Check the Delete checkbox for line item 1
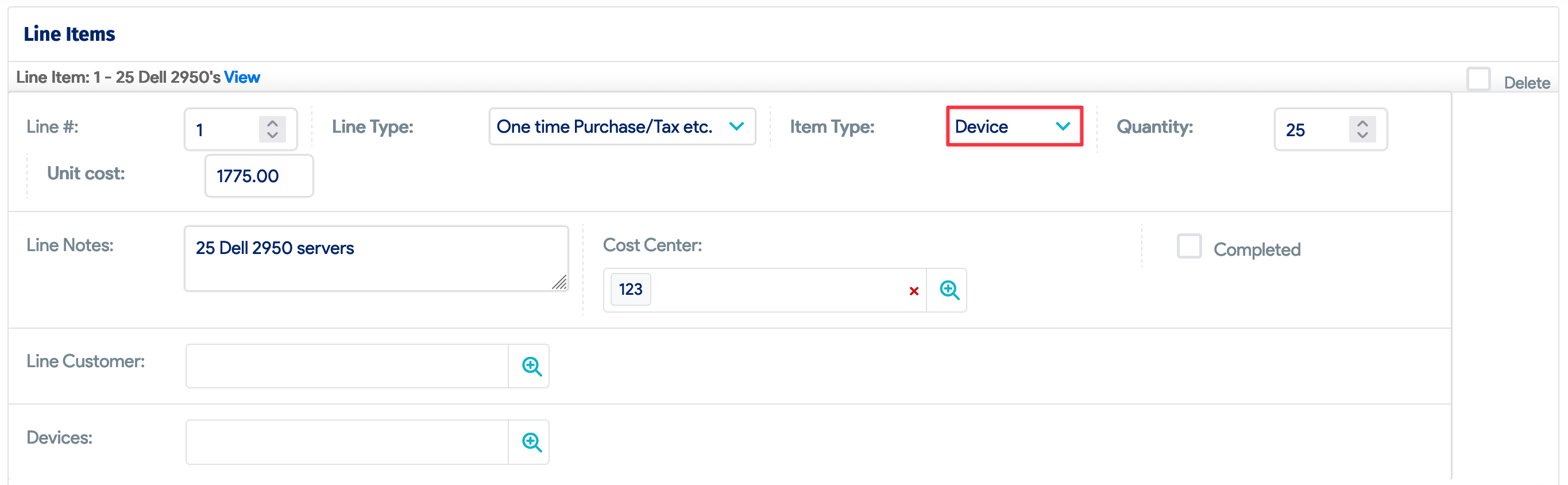This screenshot has width=1568, height=485. 1479,79
